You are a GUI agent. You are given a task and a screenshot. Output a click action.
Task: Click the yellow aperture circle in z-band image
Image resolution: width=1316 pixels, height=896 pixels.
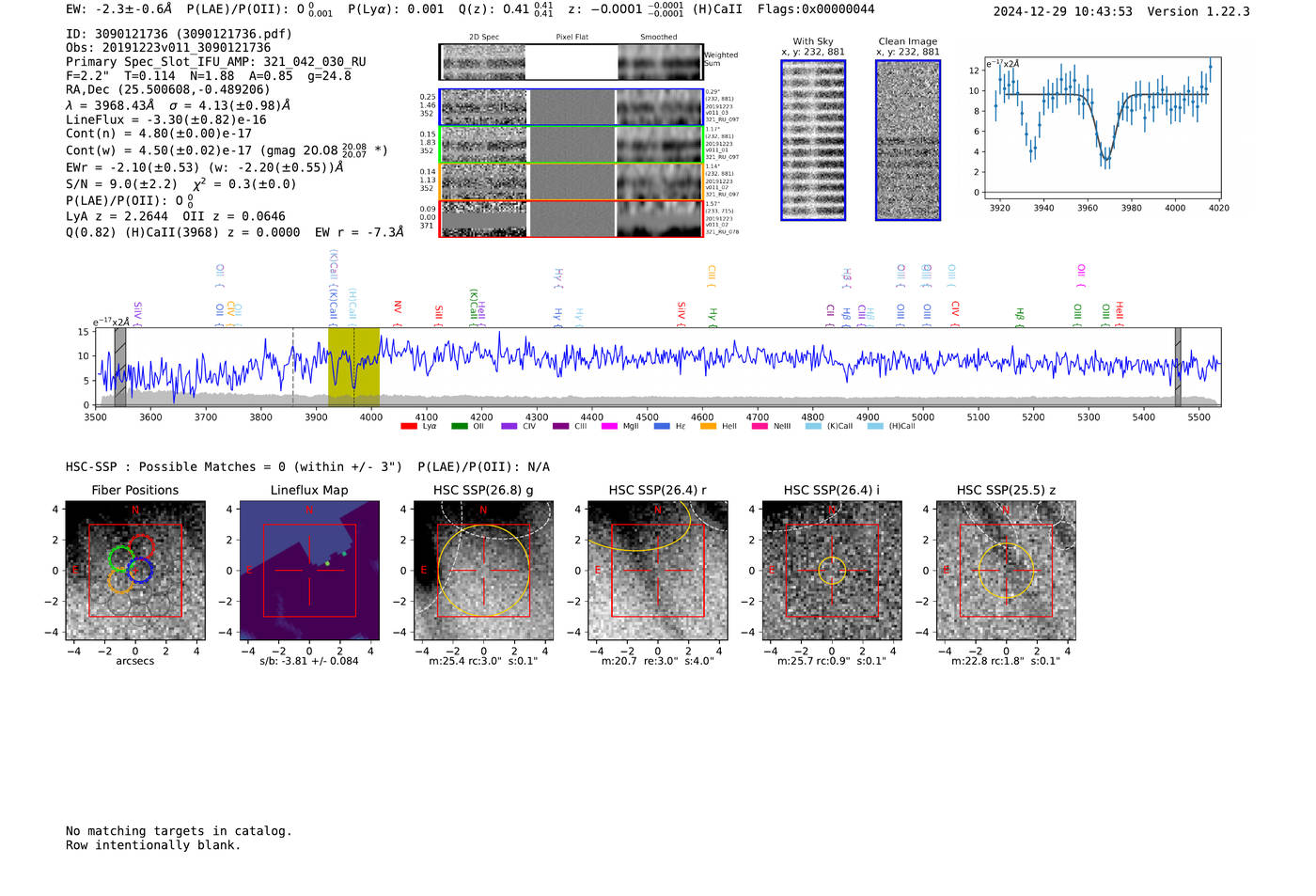(x=1006, y=570)
